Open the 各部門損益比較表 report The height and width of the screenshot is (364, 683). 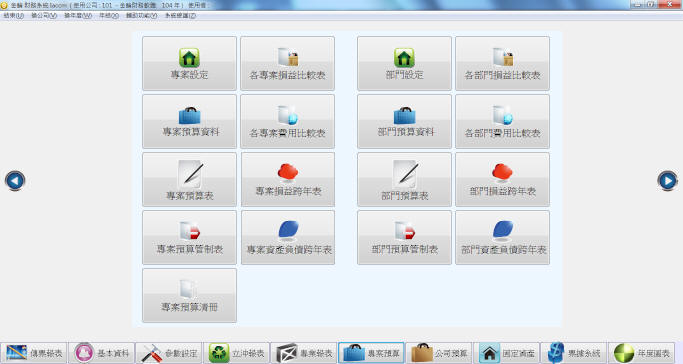(502, 64)
